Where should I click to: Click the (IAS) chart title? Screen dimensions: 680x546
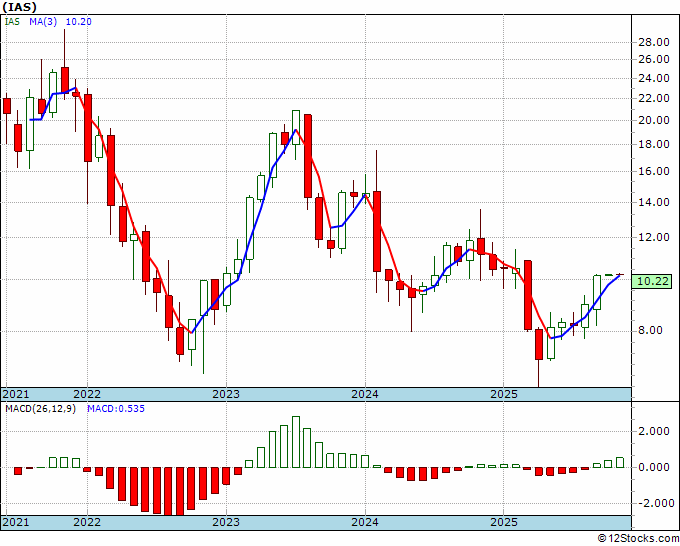[20, 7]
